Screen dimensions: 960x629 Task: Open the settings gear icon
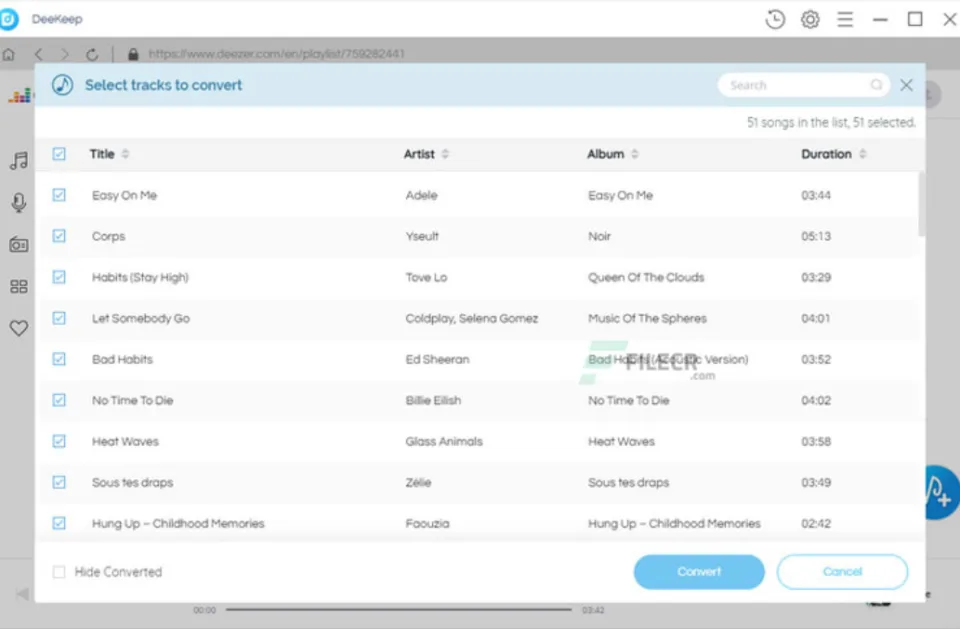click(810, 20)
